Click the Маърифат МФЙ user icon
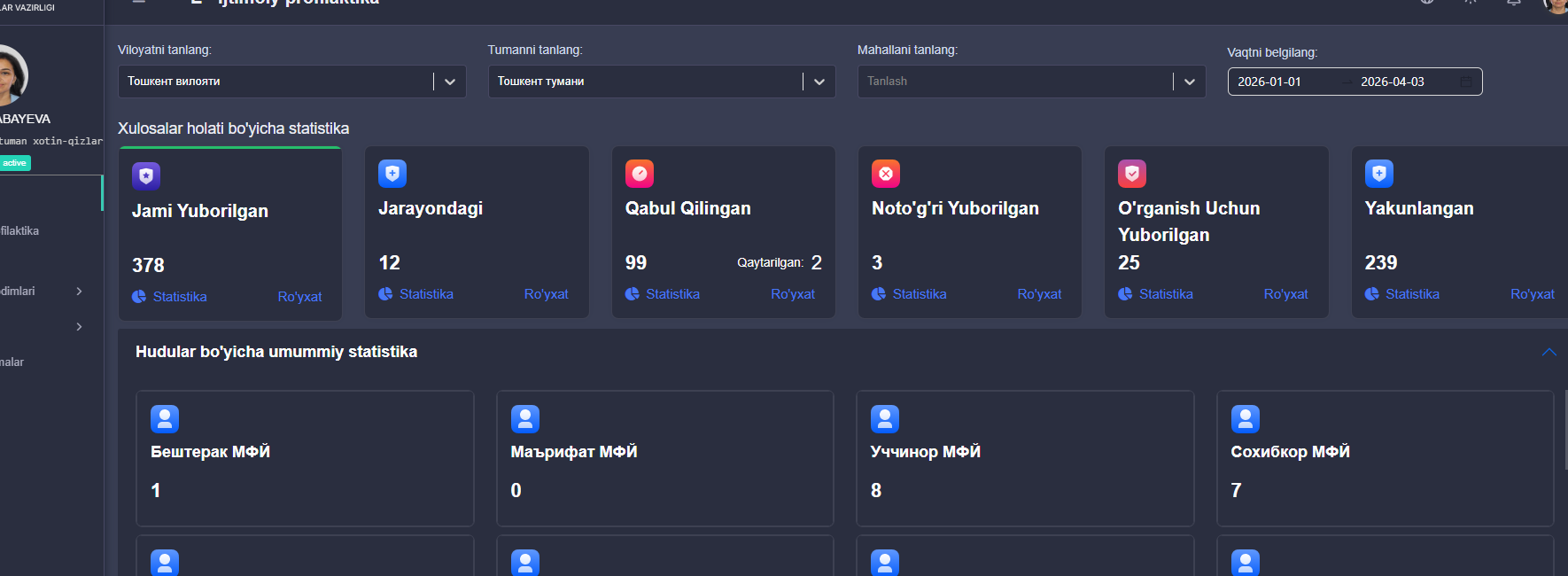 (525, 419)
